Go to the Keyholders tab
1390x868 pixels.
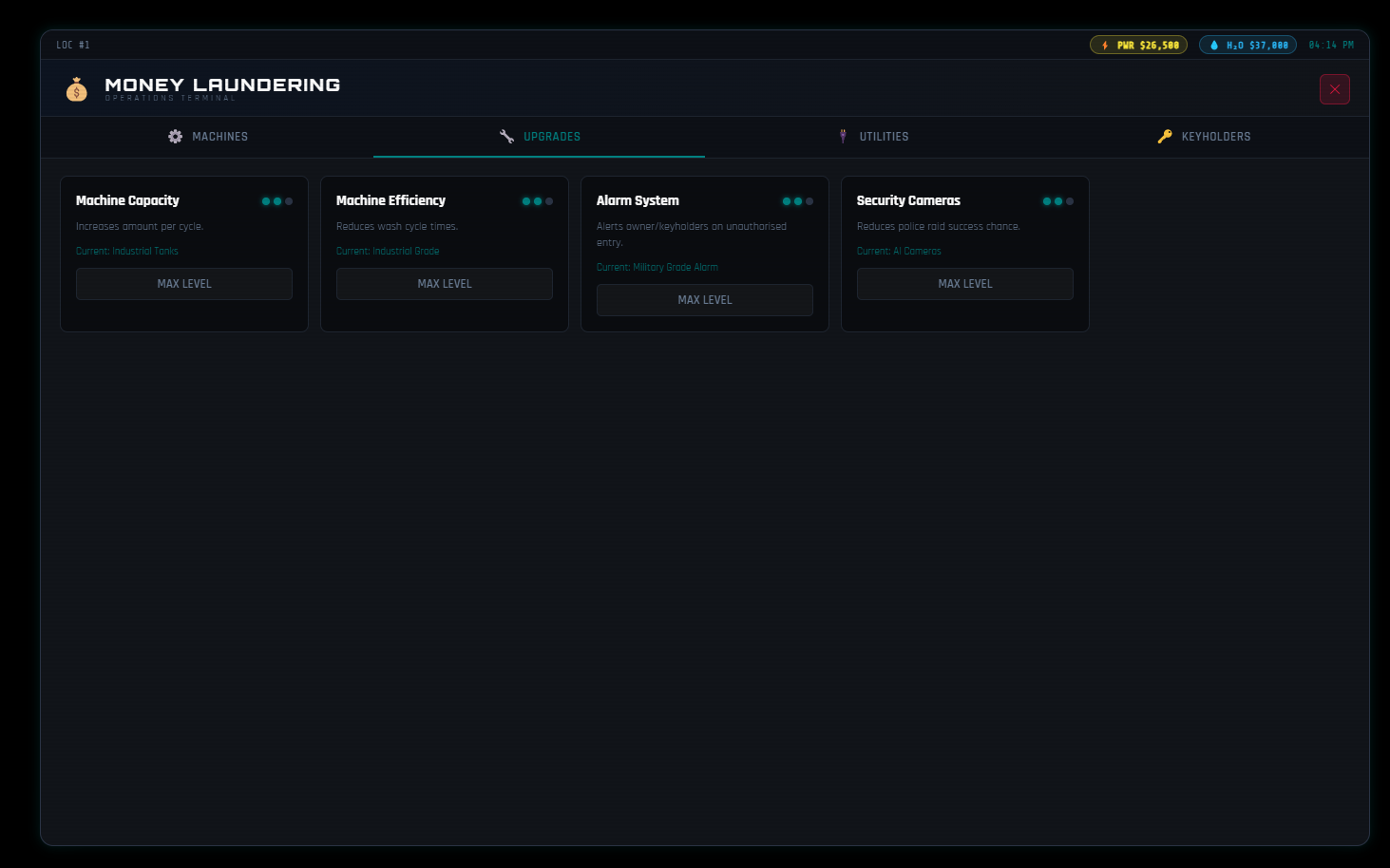1203,137
